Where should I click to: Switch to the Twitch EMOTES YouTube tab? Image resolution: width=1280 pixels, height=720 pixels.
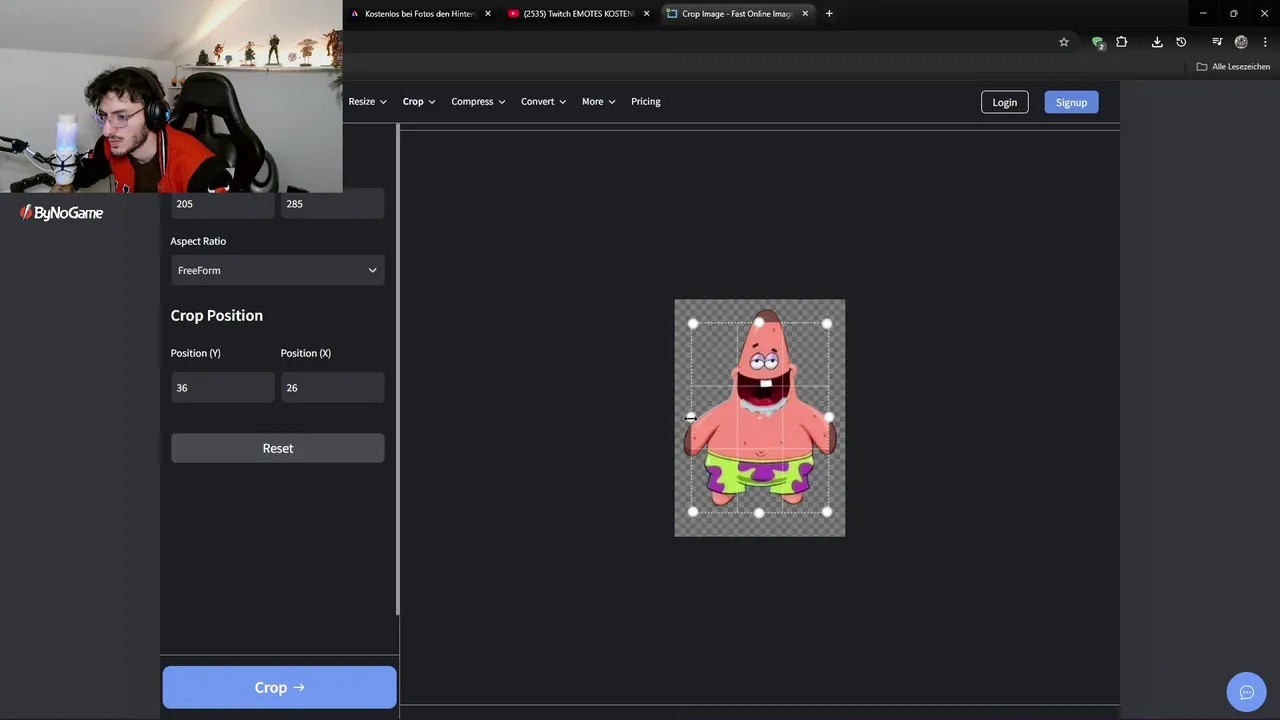click(x=578, y=14)
